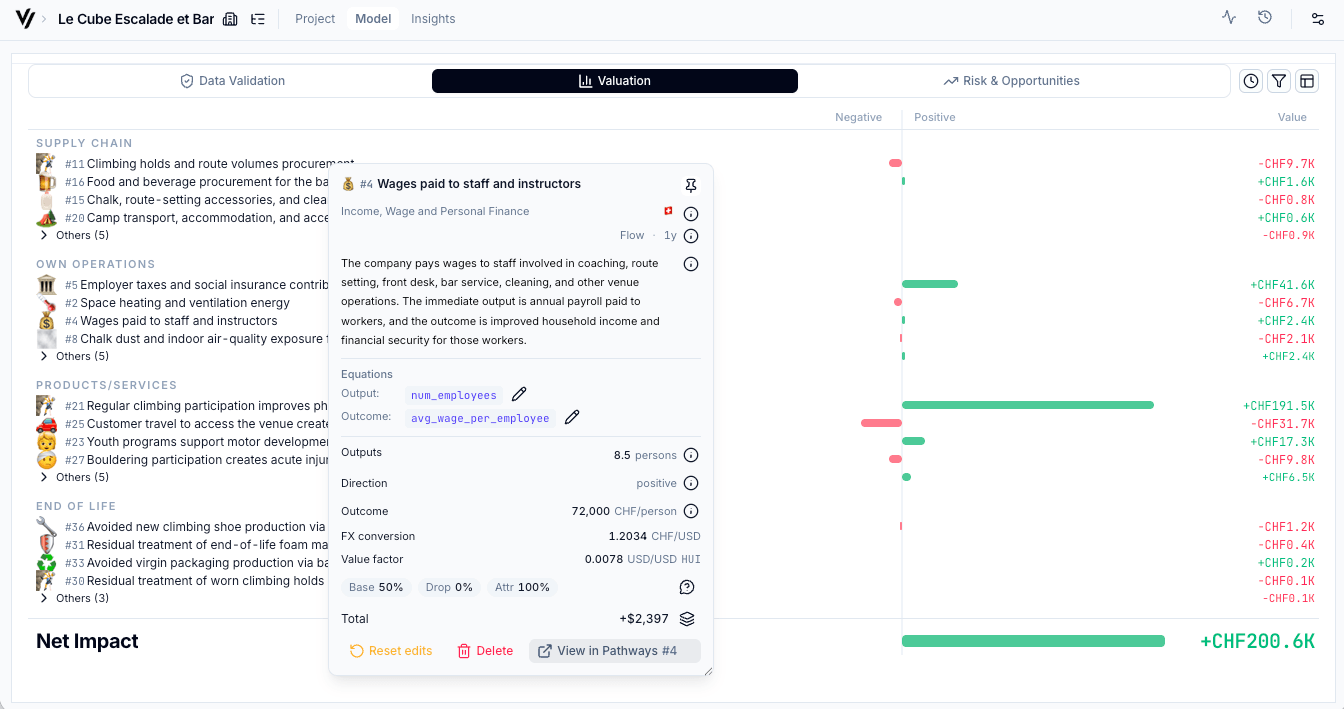Delete the Wages impact item
Image resolution: width=1344 pixels, height=709 pixels.
[x=485, y=650]
